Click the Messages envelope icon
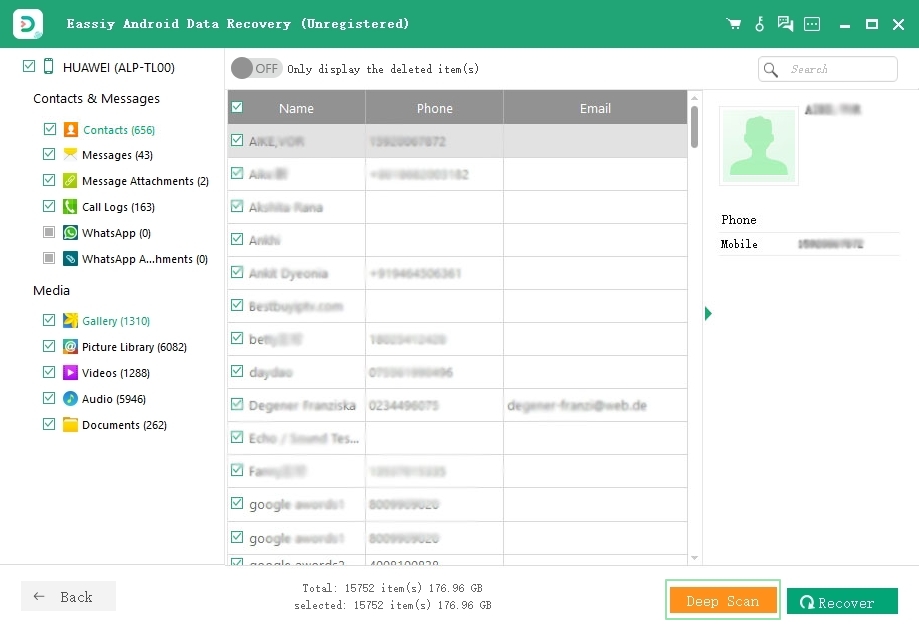The height and width of the screenshot is (627, 919). coord(70,155)
